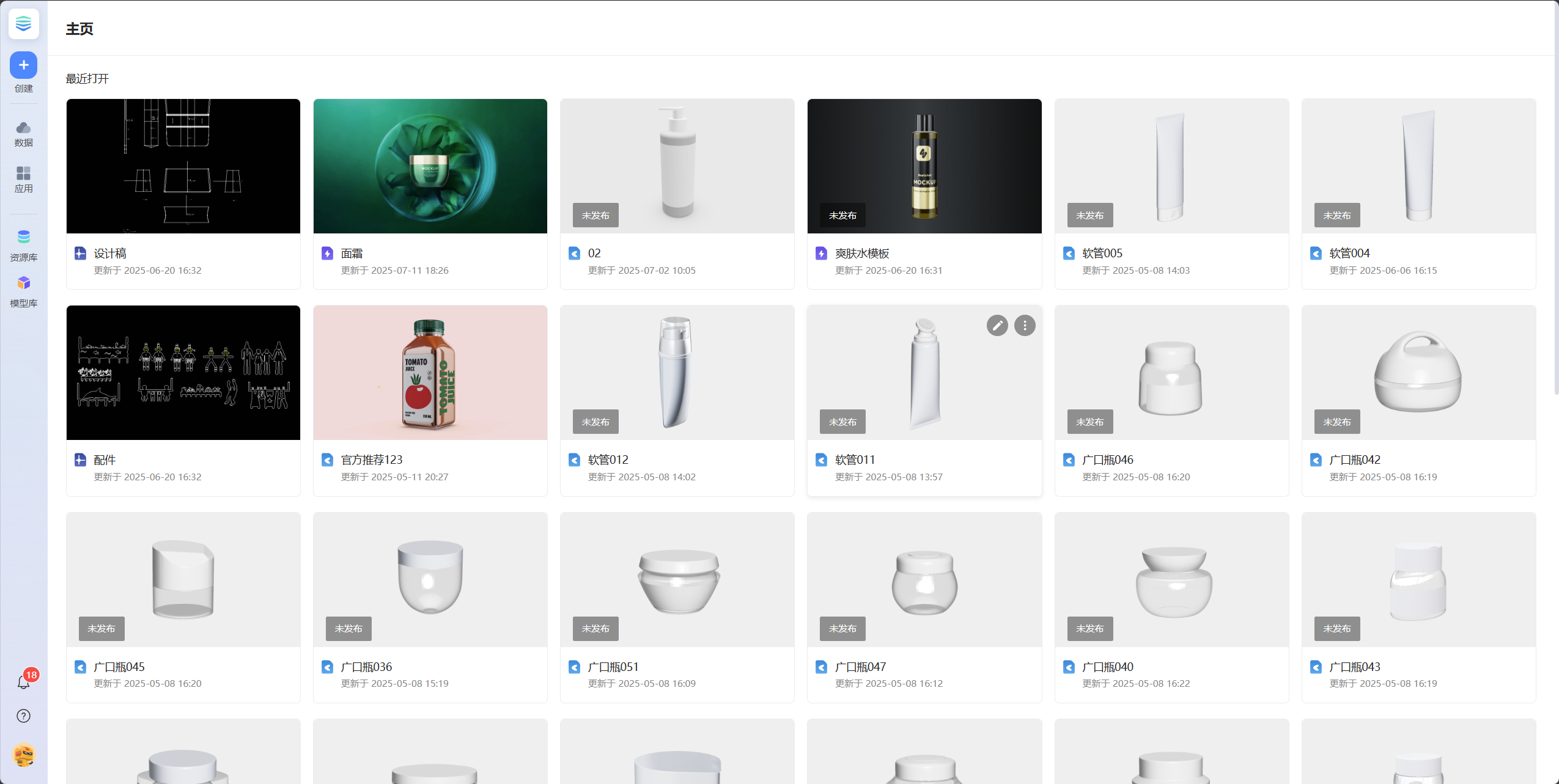
Task: Open the 02 pump bottle thumbnail
Action: tap(677, 166)
